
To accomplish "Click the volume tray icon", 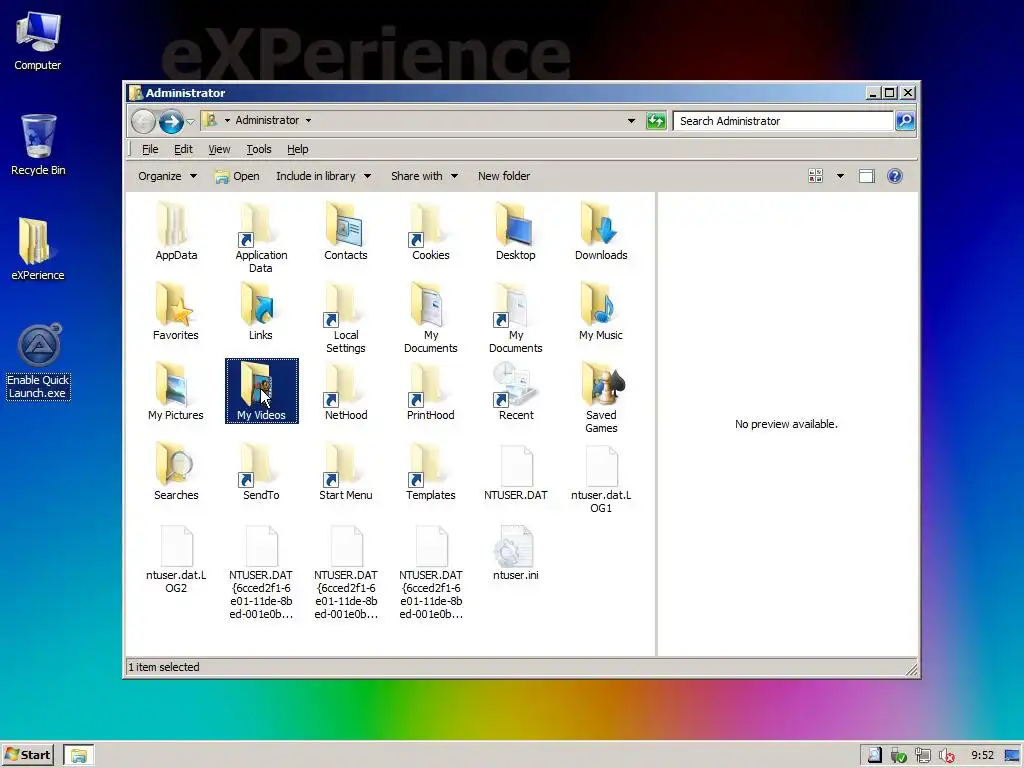I will pos(946,756).
